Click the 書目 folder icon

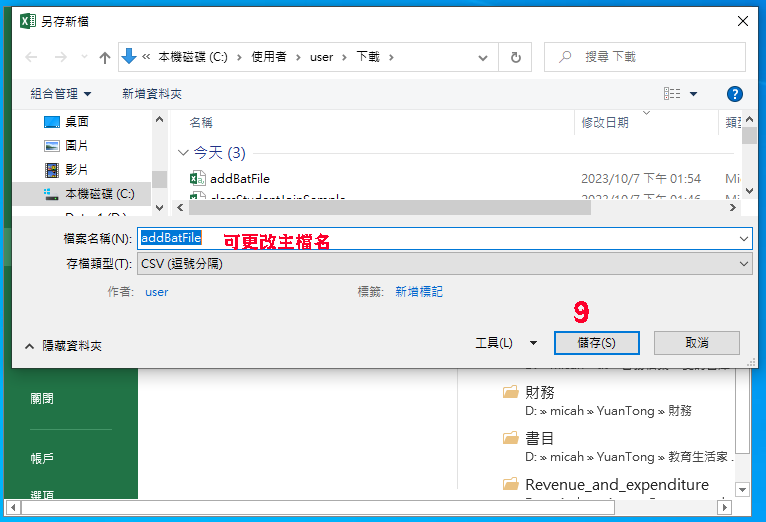[511, 438]
